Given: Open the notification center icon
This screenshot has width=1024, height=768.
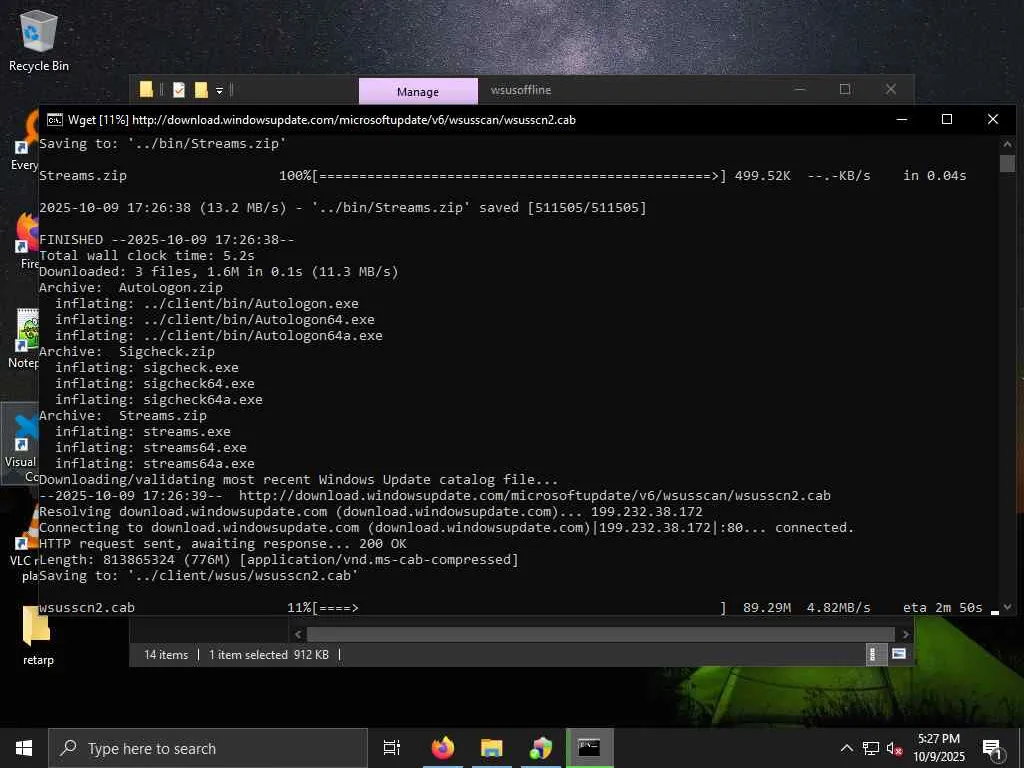Looking at the screenshot, I should click(x=993, y=749).
